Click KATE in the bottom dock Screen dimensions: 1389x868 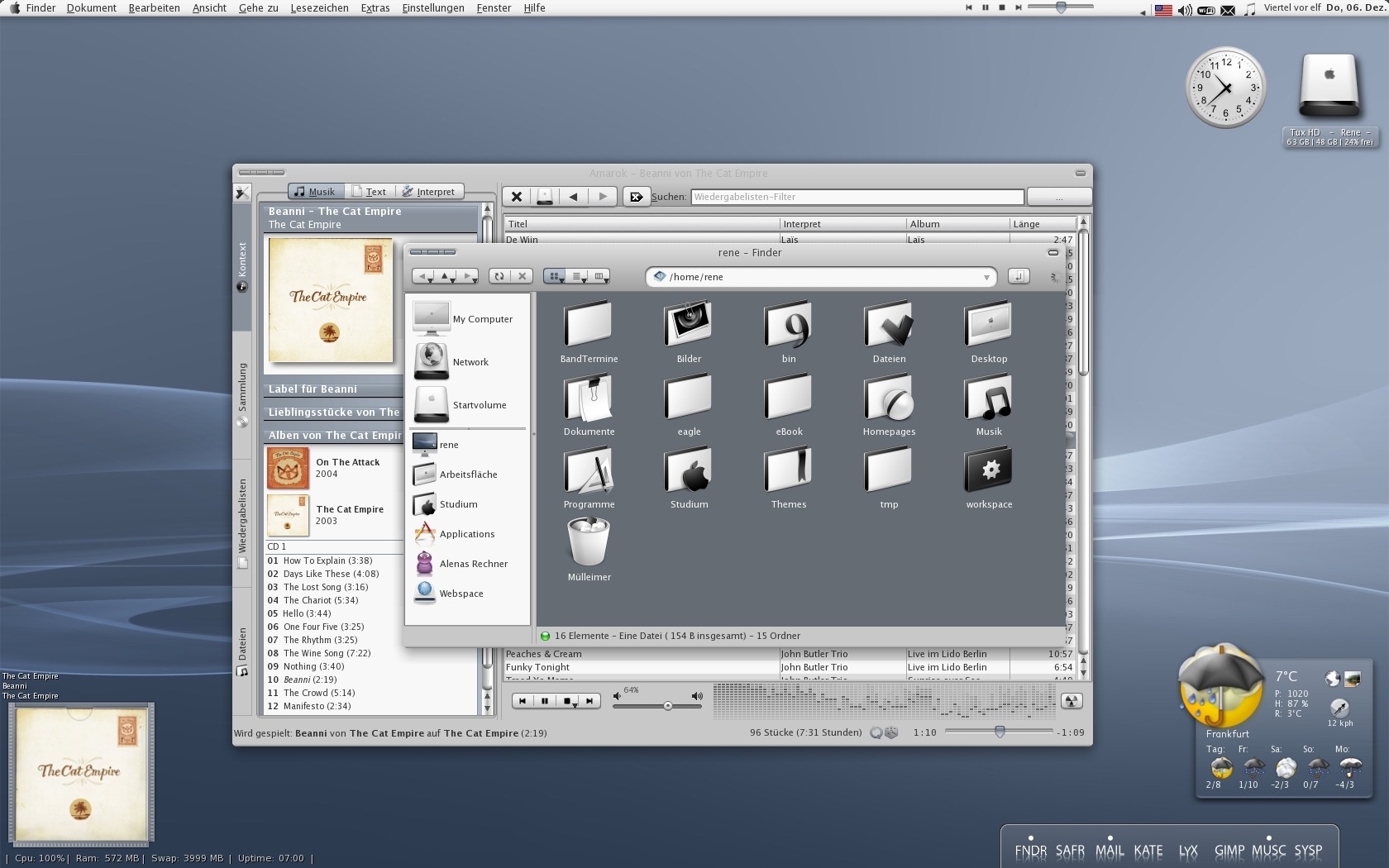tap(1148, 851)
